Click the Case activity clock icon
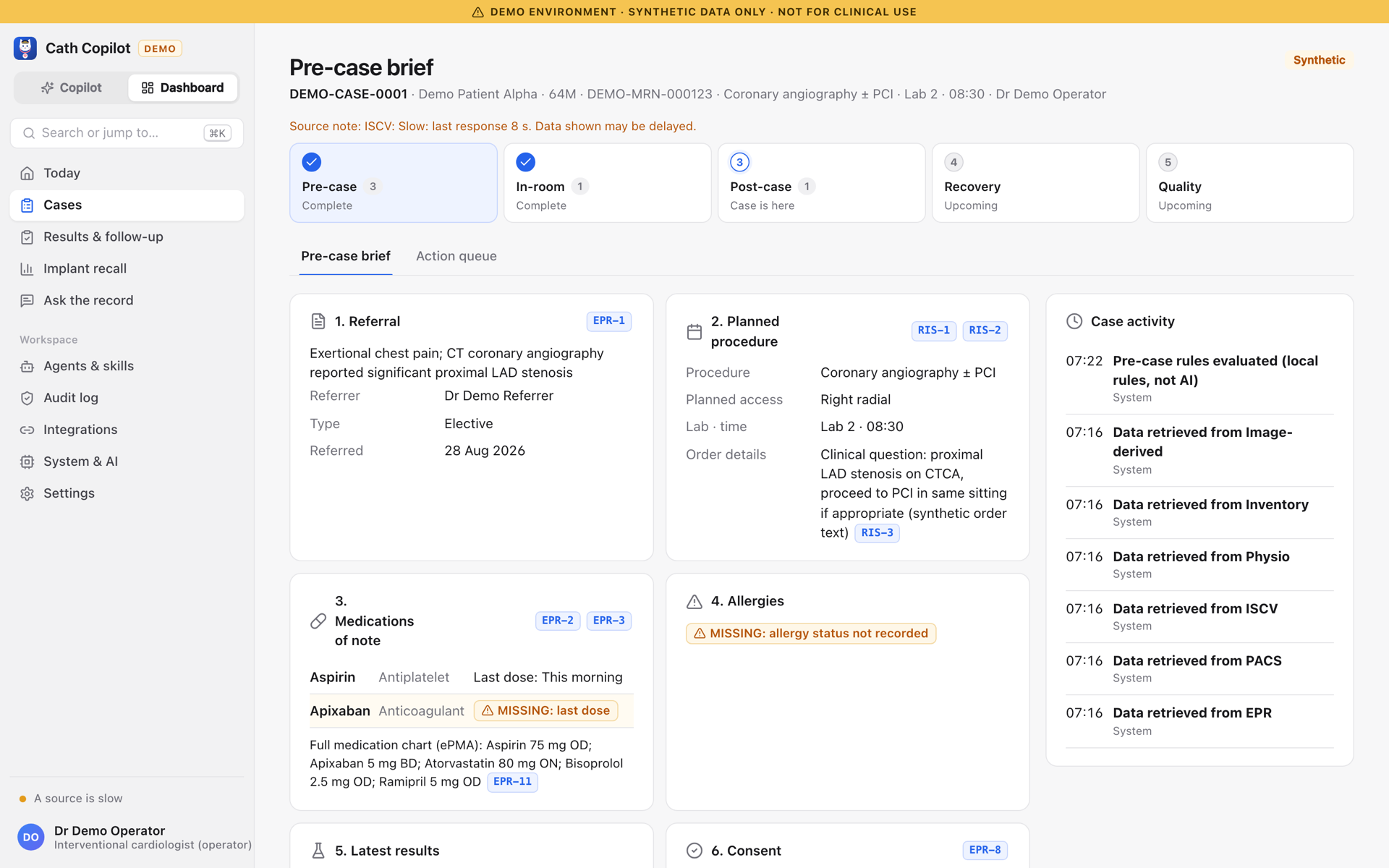This screenshot has width=1389, height=868. coord(1074,321)
